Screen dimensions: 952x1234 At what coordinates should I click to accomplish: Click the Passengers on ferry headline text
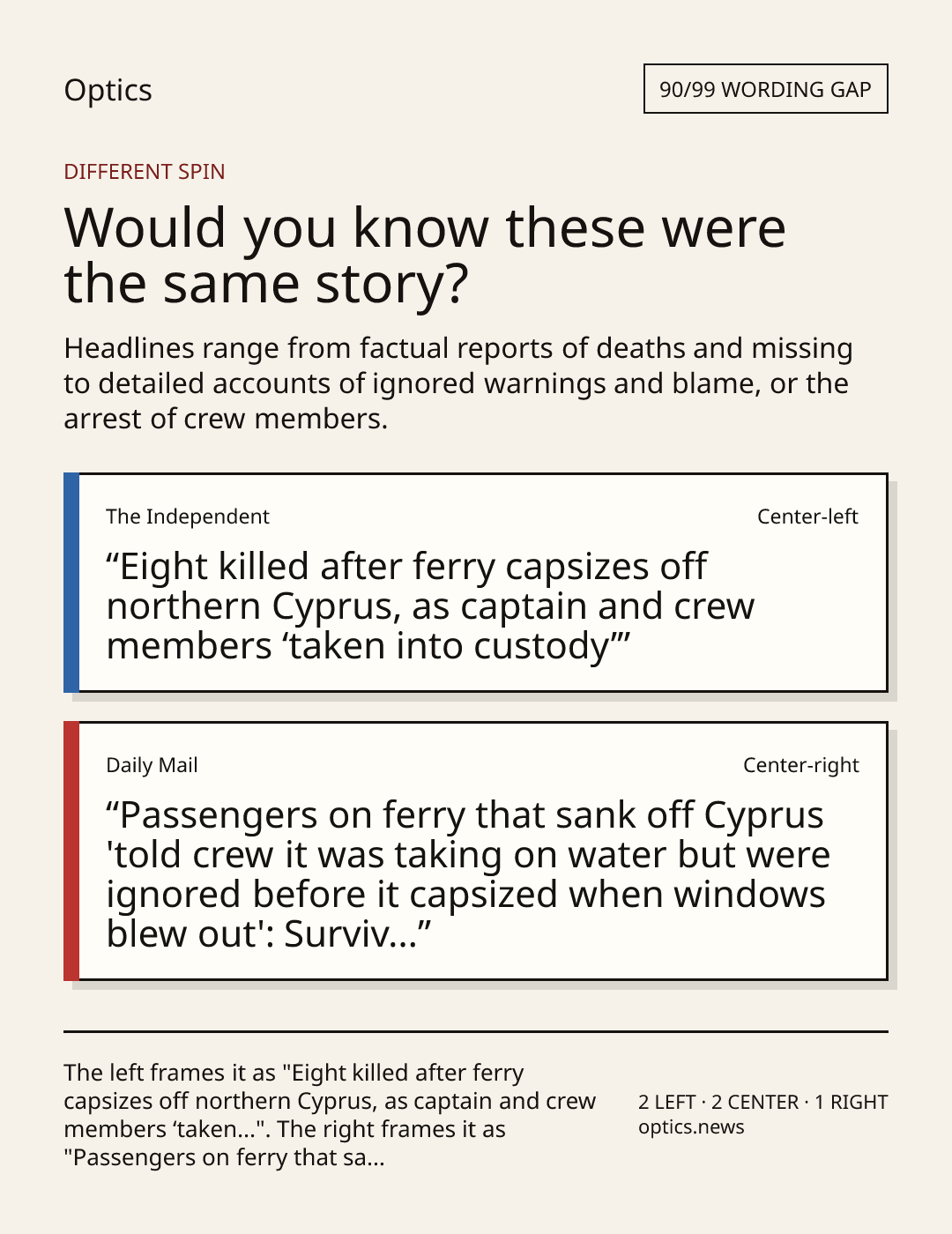coord(468,874)
